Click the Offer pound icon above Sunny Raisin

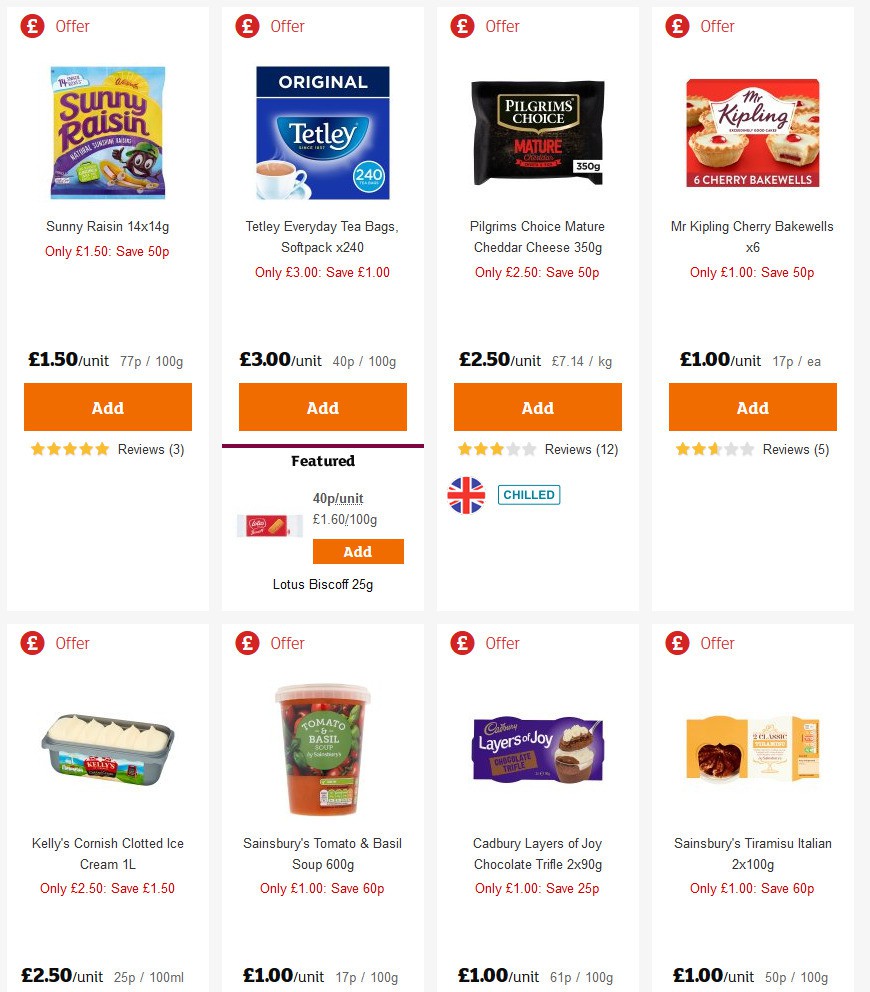(31, 27)
